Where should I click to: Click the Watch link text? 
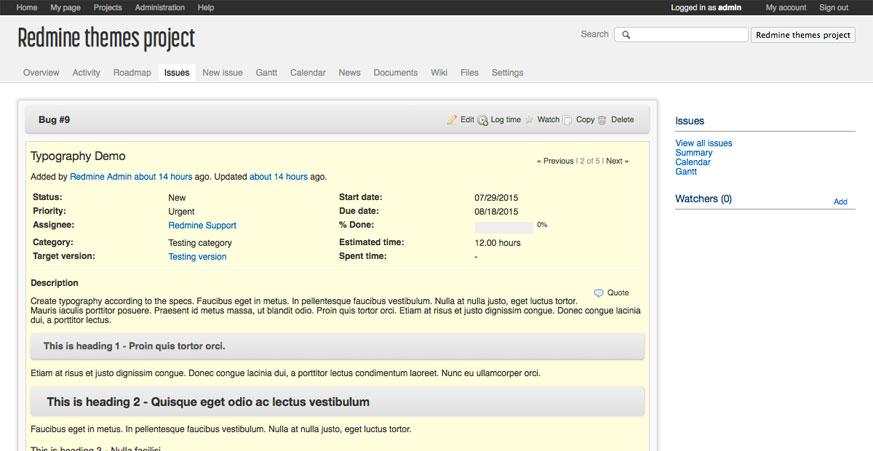tap(548, 120)
